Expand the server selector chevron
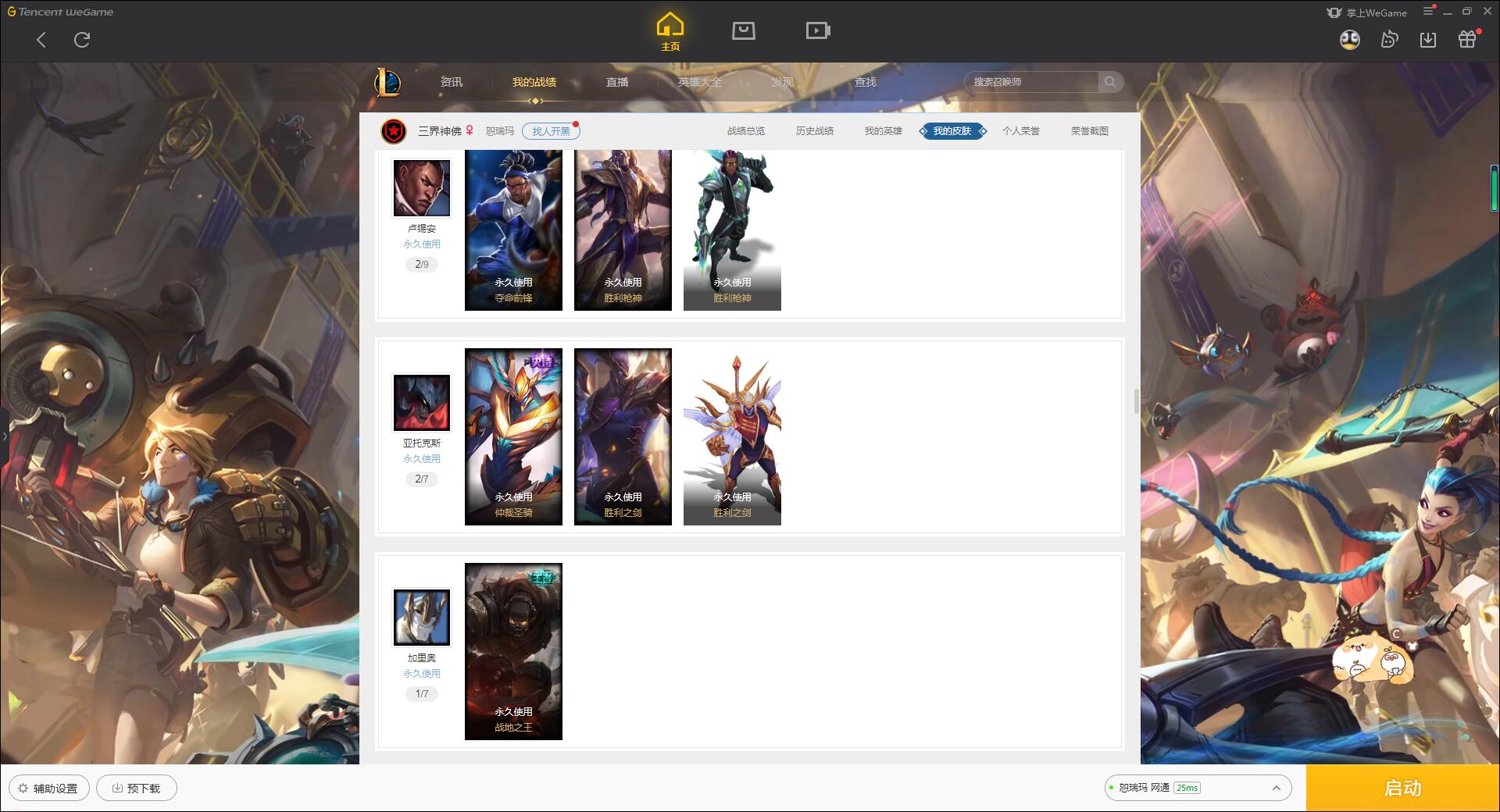Viewport: 1500px width, 812px height. 1276,788
